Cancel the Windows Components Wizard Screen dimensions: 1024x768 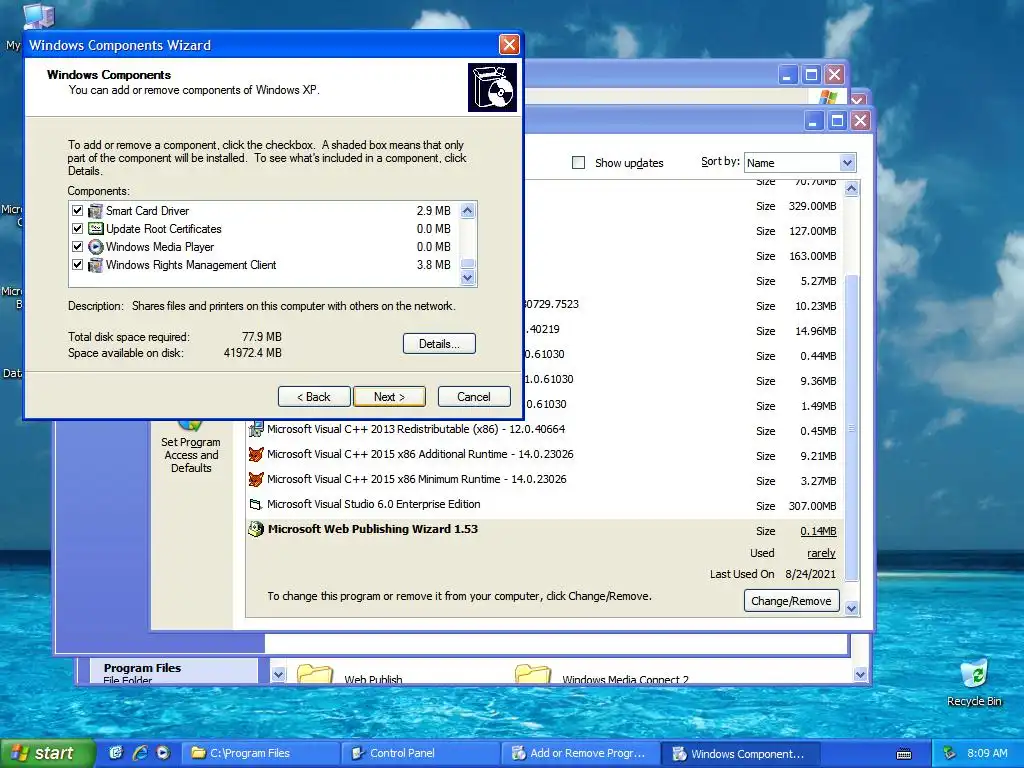pos(473,397)
